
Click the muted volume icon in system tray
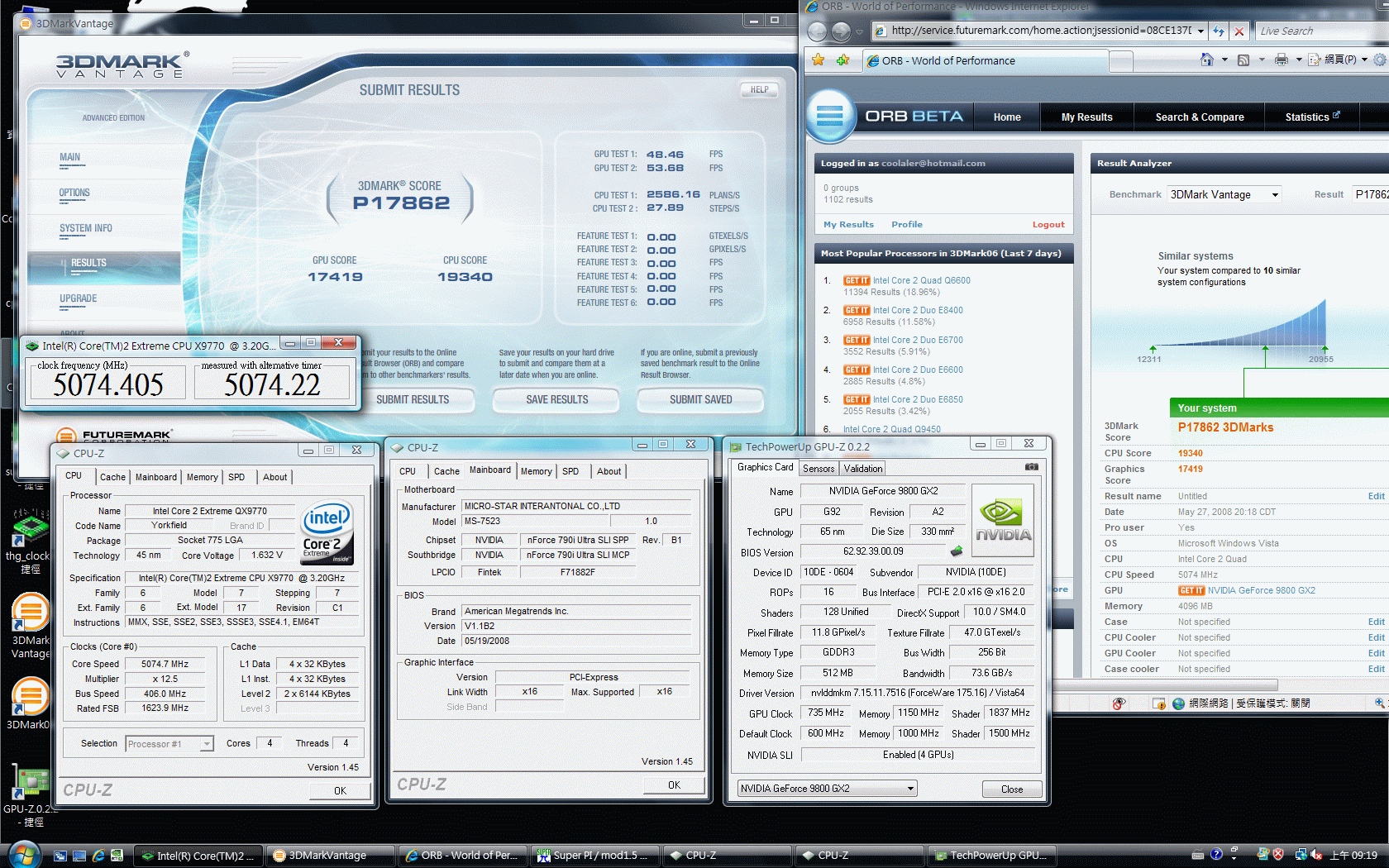1316,855
